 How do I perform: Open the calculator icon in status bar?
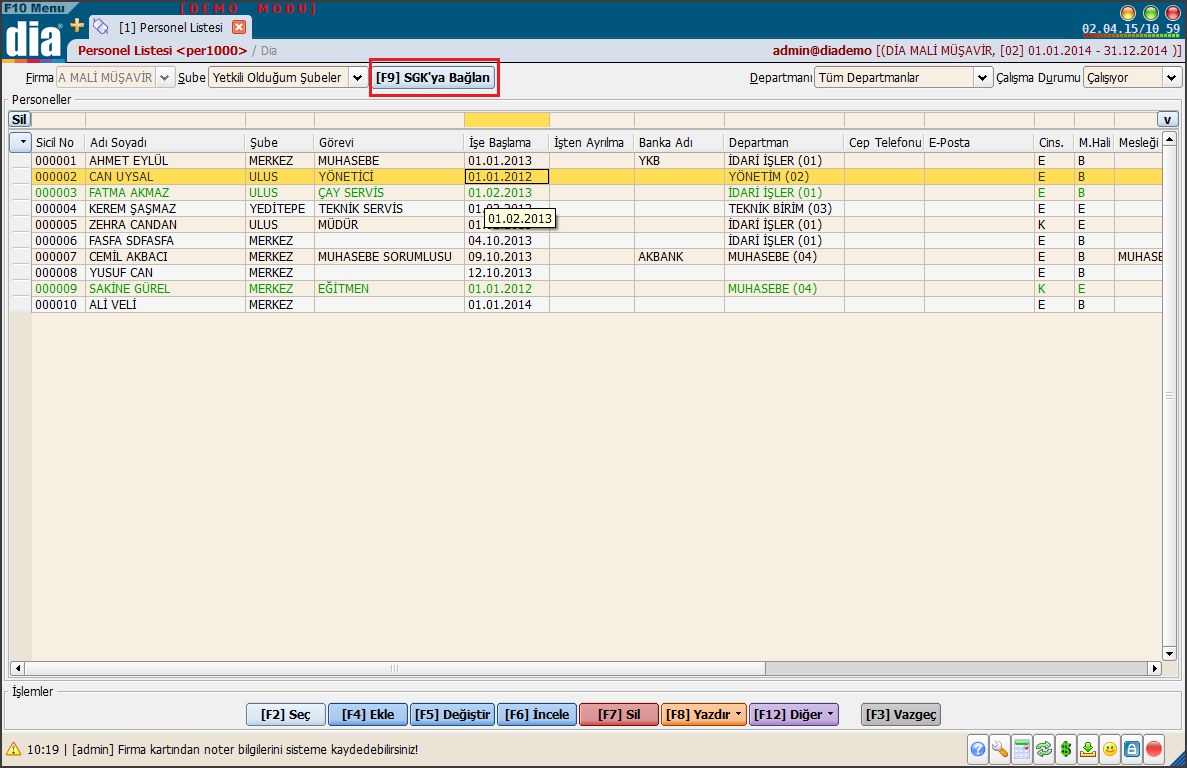[1022, 749]
